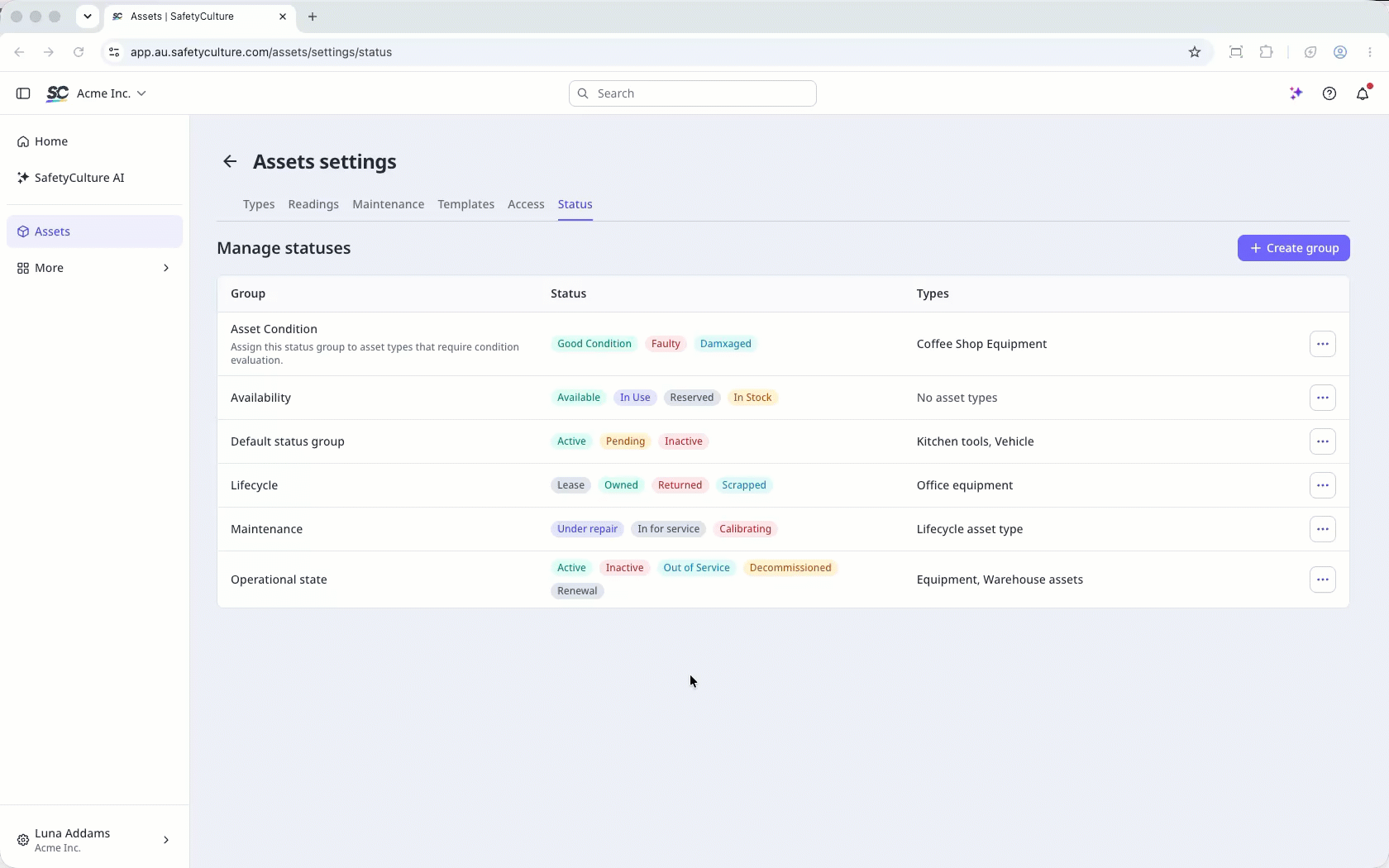This screenshot has height=868, width=1389.
Task: Open a new browser tab
Action: [313, 17]
